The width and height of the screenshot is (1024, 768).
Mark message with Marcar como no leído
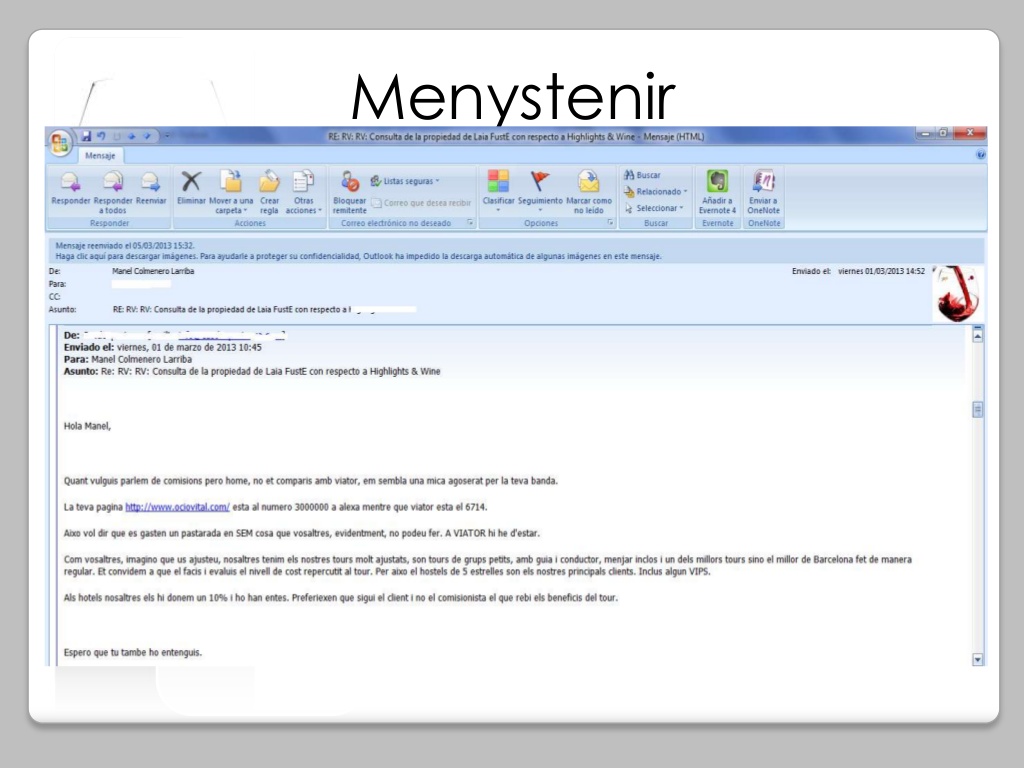coord(588,192)
